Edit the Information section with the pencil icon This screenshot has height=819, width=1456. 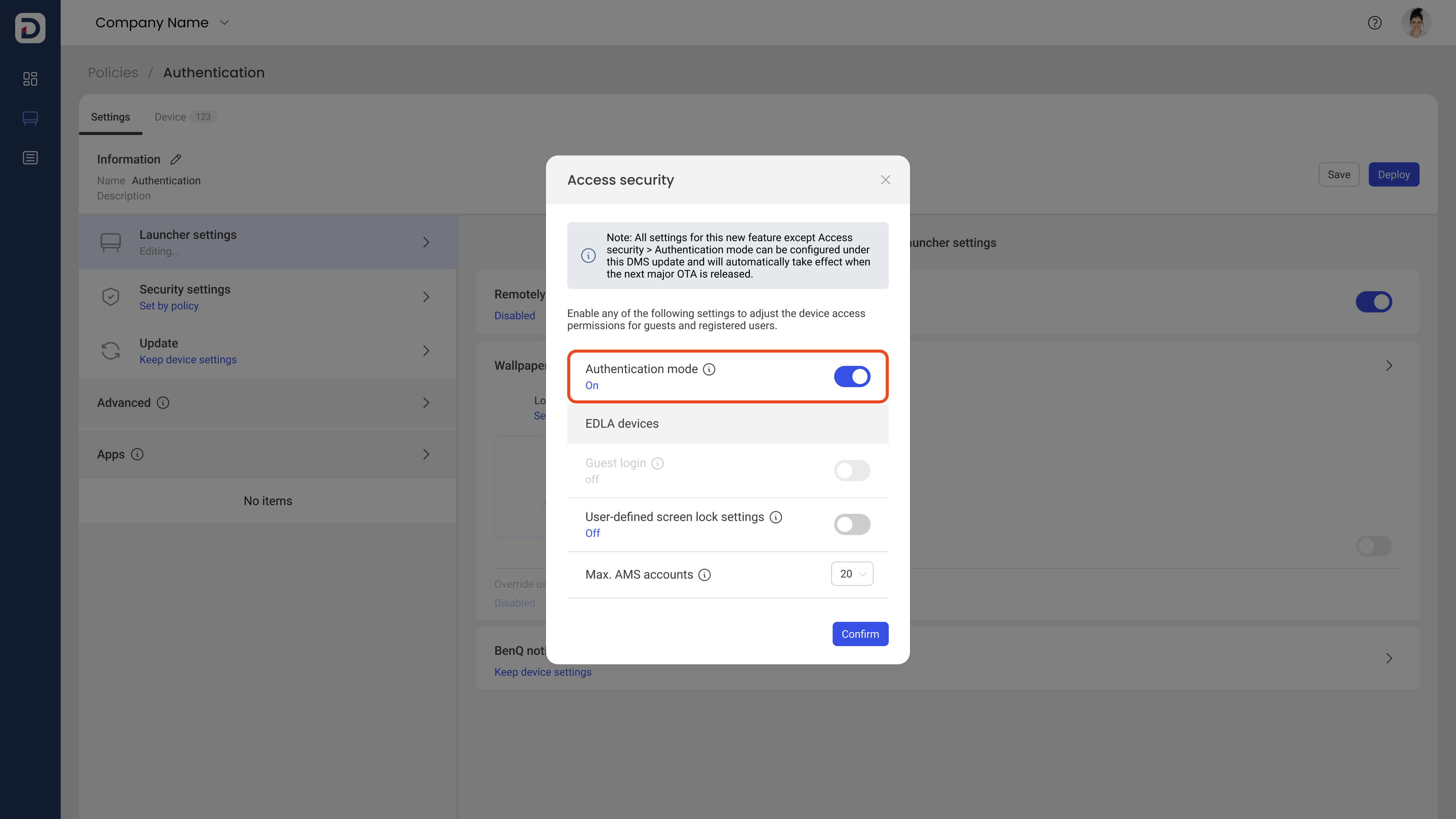pos(175,159)
